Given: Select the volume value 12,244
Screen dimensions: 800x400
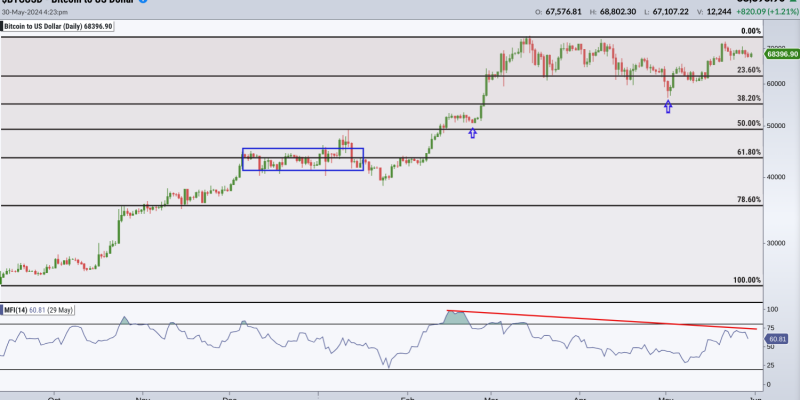Looking at the screenshot, I should (x=720, y=11).
